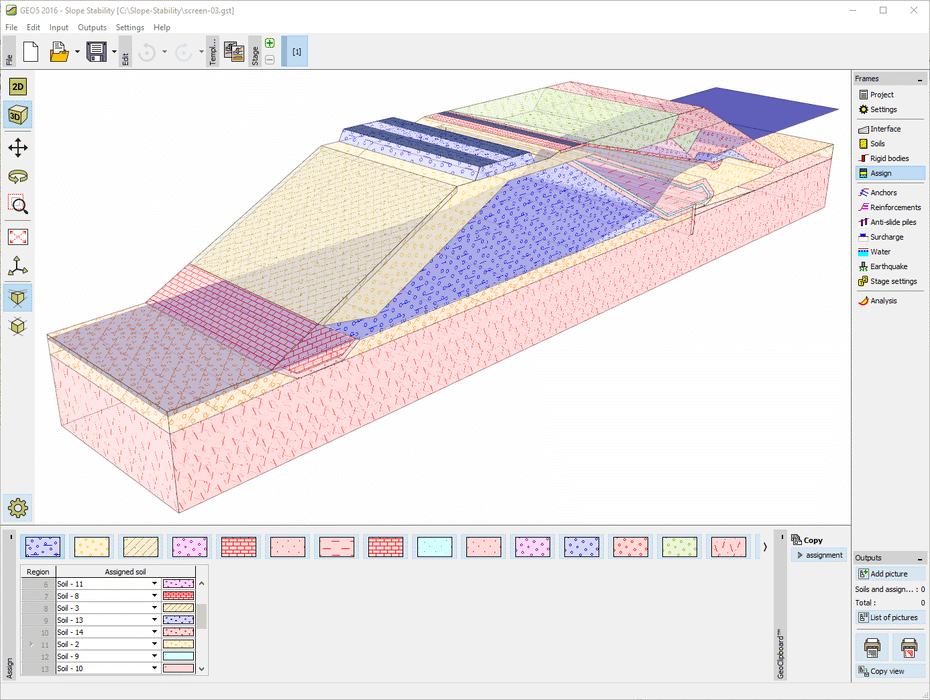
Task: Open the Soil - 8 dropdown for region 7
Action: coord(154,596)
